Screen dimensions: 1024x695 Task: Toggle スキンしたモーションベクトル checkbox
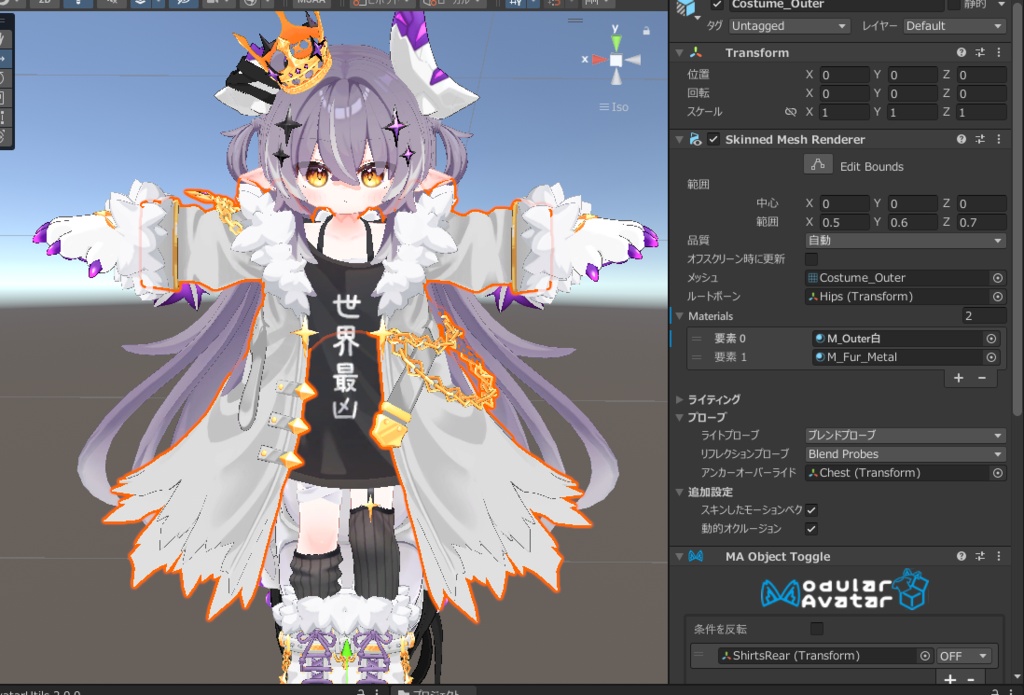(811, 510)
